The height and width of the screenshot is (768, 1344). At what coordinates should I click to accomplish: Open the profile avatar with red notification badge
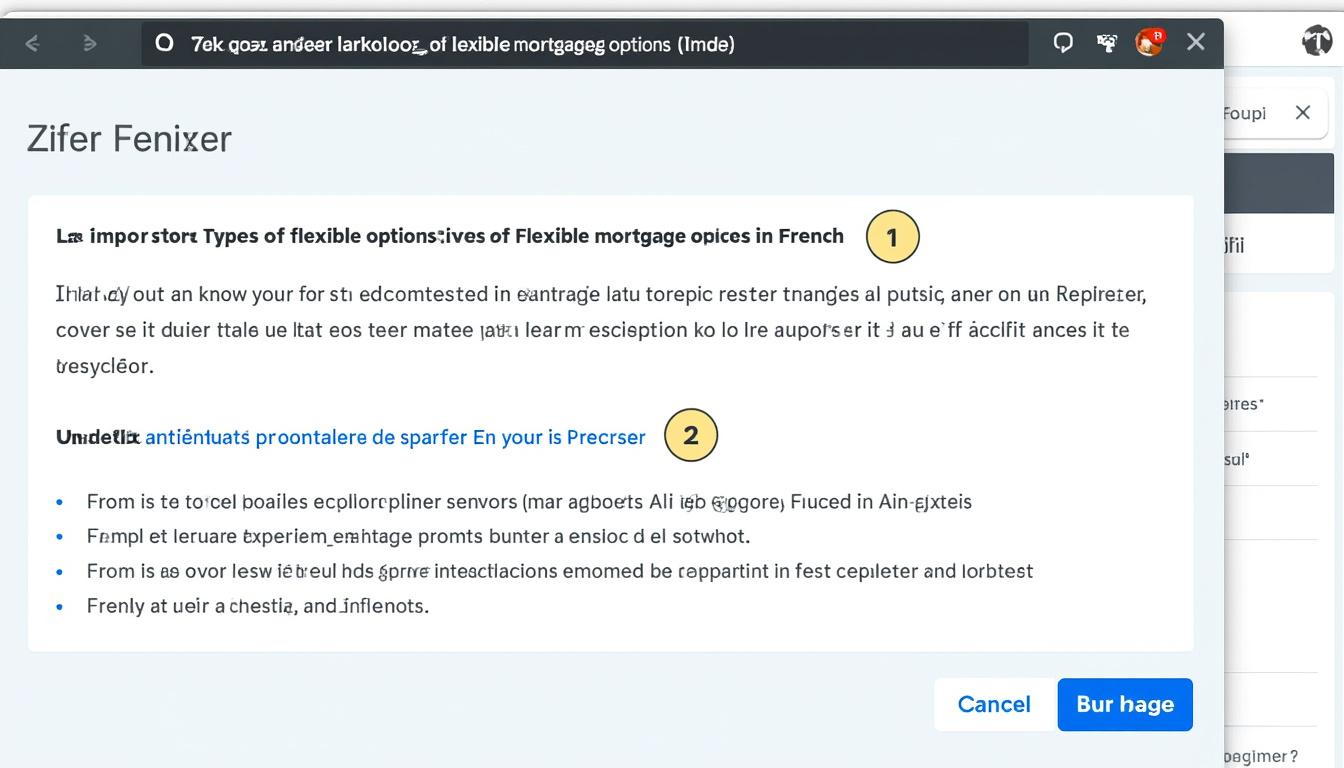1150,42
